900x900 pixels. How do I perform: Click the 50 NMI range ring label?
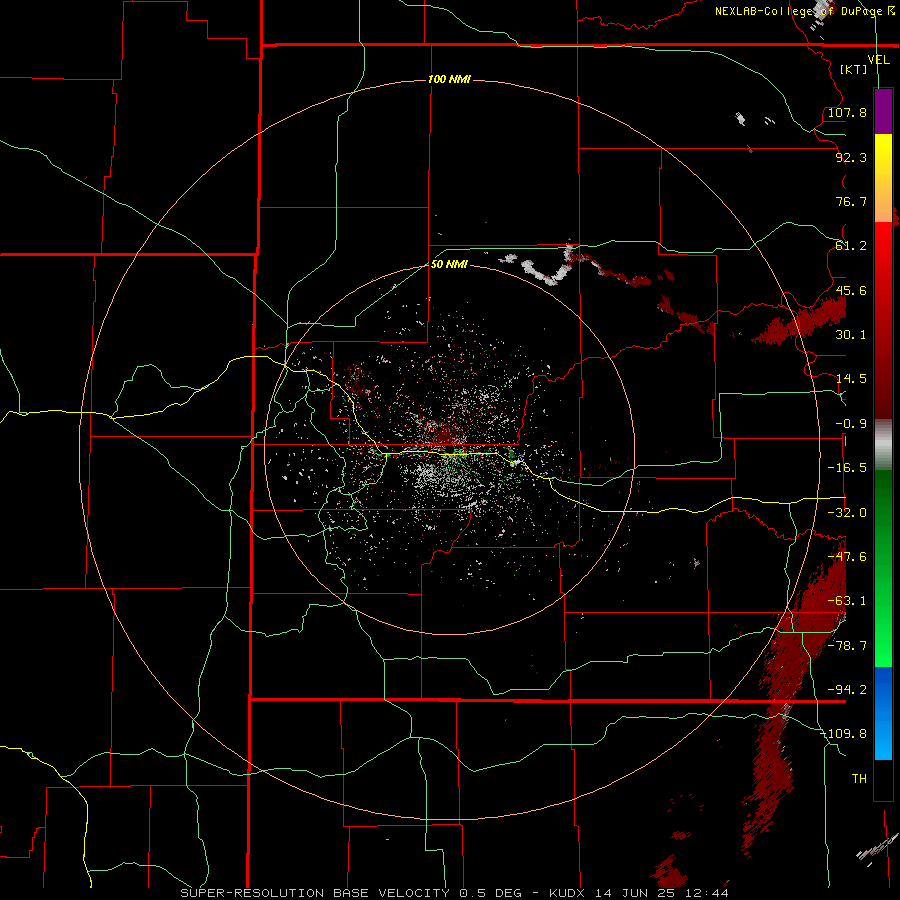tap(449, 264)
